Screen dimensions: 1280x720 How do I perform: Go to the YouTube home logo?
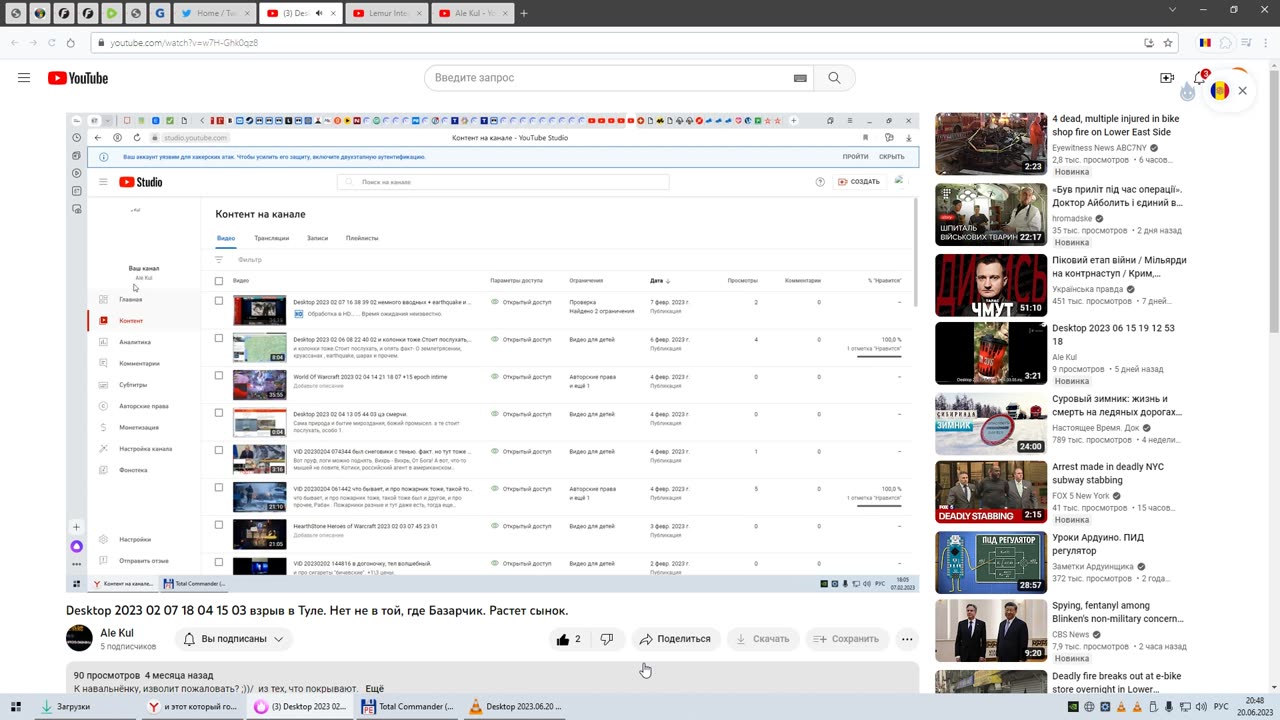point(78,78)
